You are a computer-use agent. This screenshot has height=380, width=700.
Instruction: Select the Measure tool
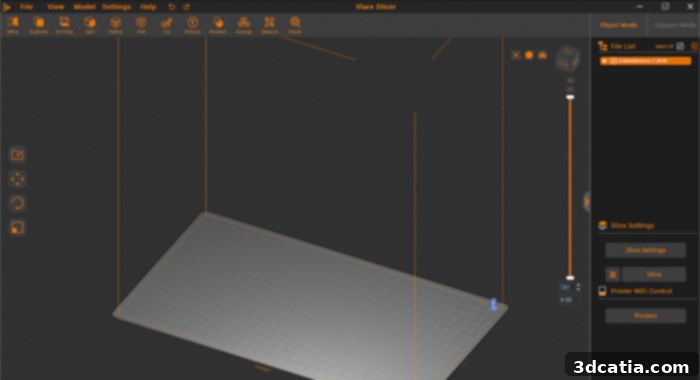pyautogui.click(x=270, y=25)
